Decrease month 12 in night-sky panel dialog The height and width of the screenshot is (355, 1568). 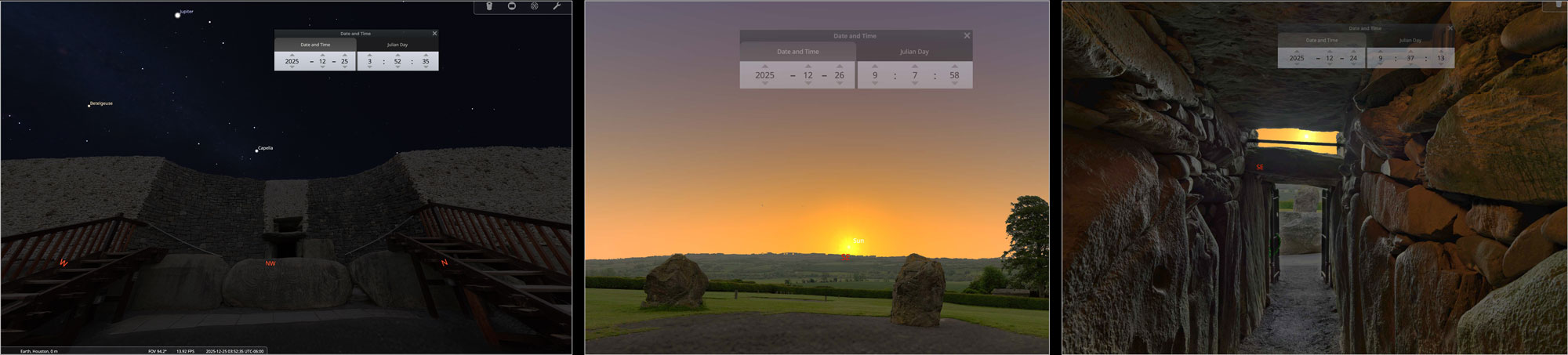point(322,67)
